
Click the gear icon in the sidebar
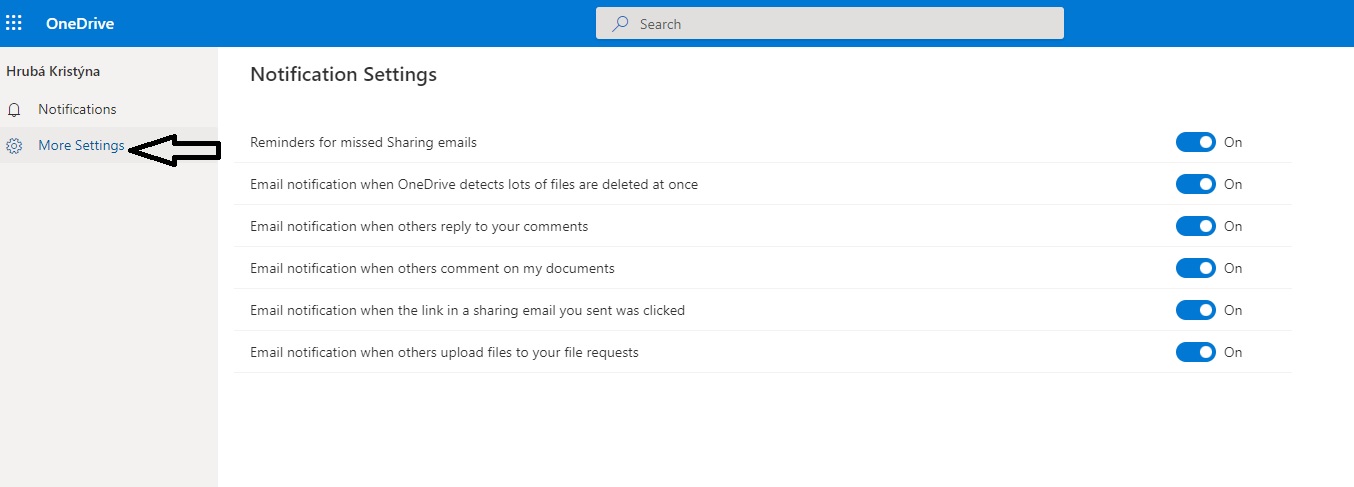pyautogui.click(x=14, y=146)
